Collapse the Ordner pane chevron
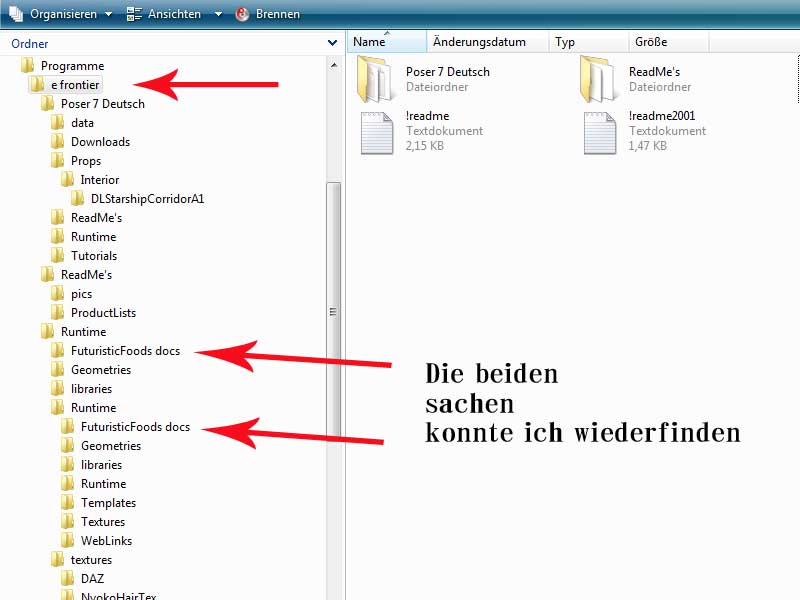800x600 pixels. [332, 43]
